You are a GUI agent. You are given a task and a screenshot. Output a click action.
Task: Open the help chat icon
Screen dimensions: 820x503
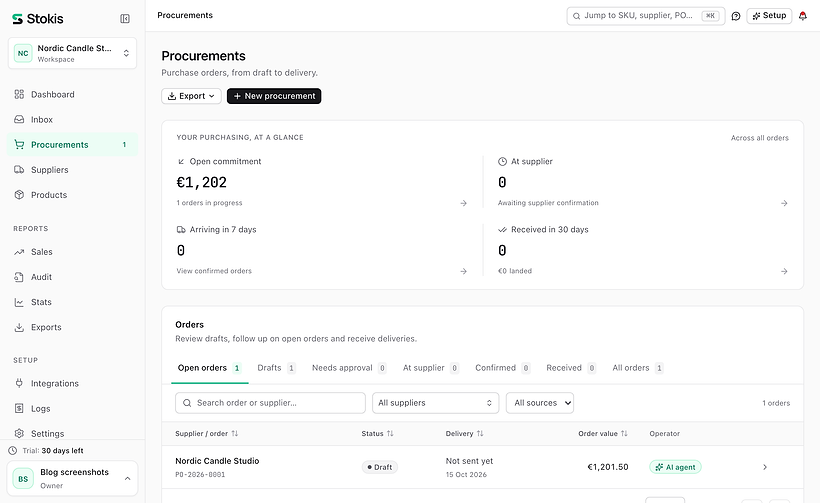tap(736, 16)
